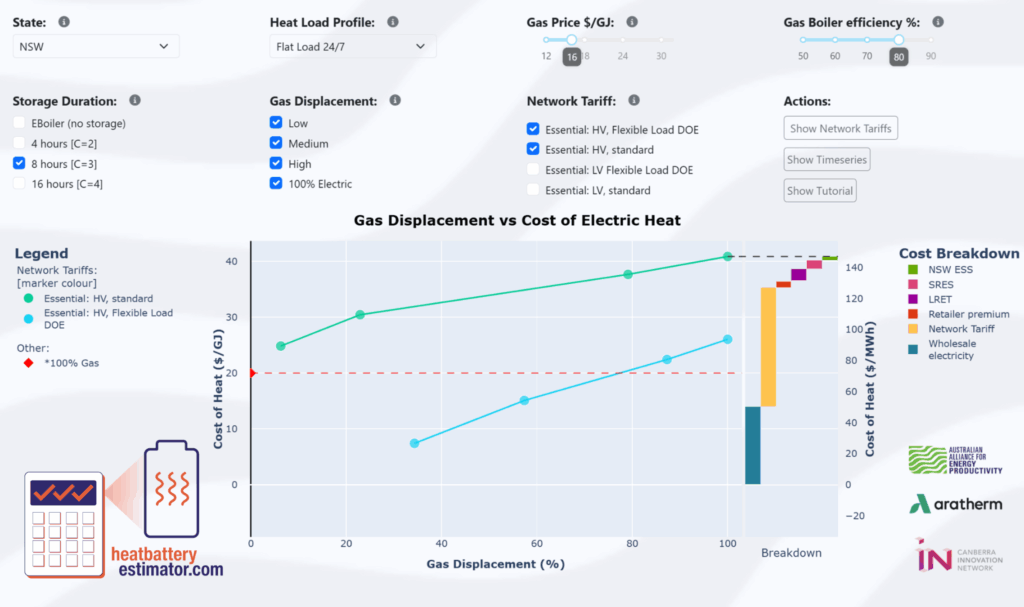
Task: Open the Heat Load Profile dropdown
Action: point(352,46)
